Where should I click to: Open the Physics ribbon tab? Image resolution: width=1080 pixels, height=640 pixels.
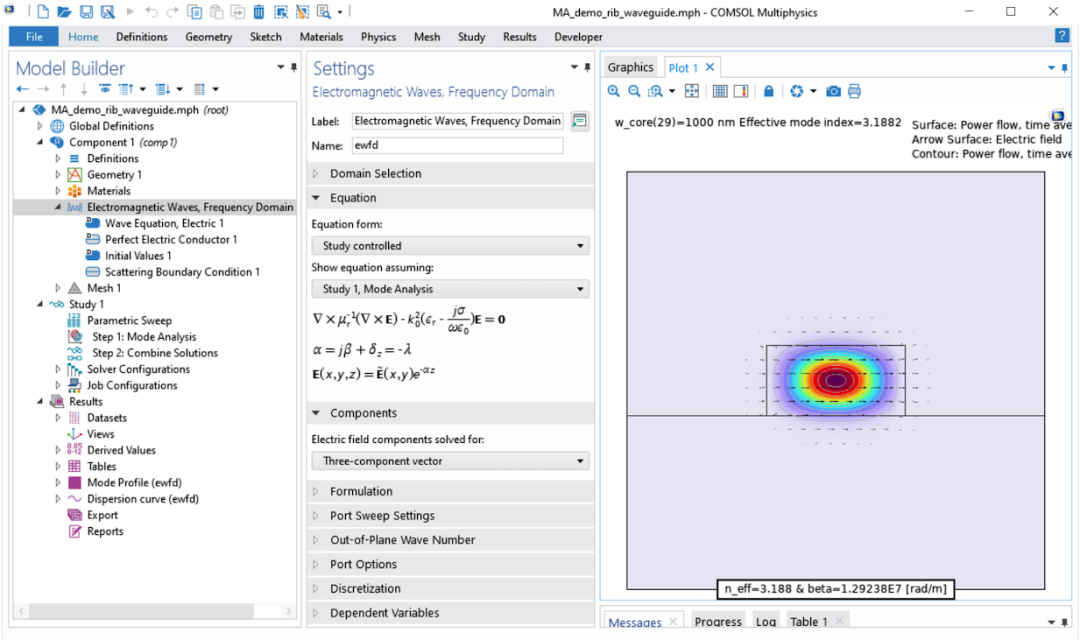[378, 37]
